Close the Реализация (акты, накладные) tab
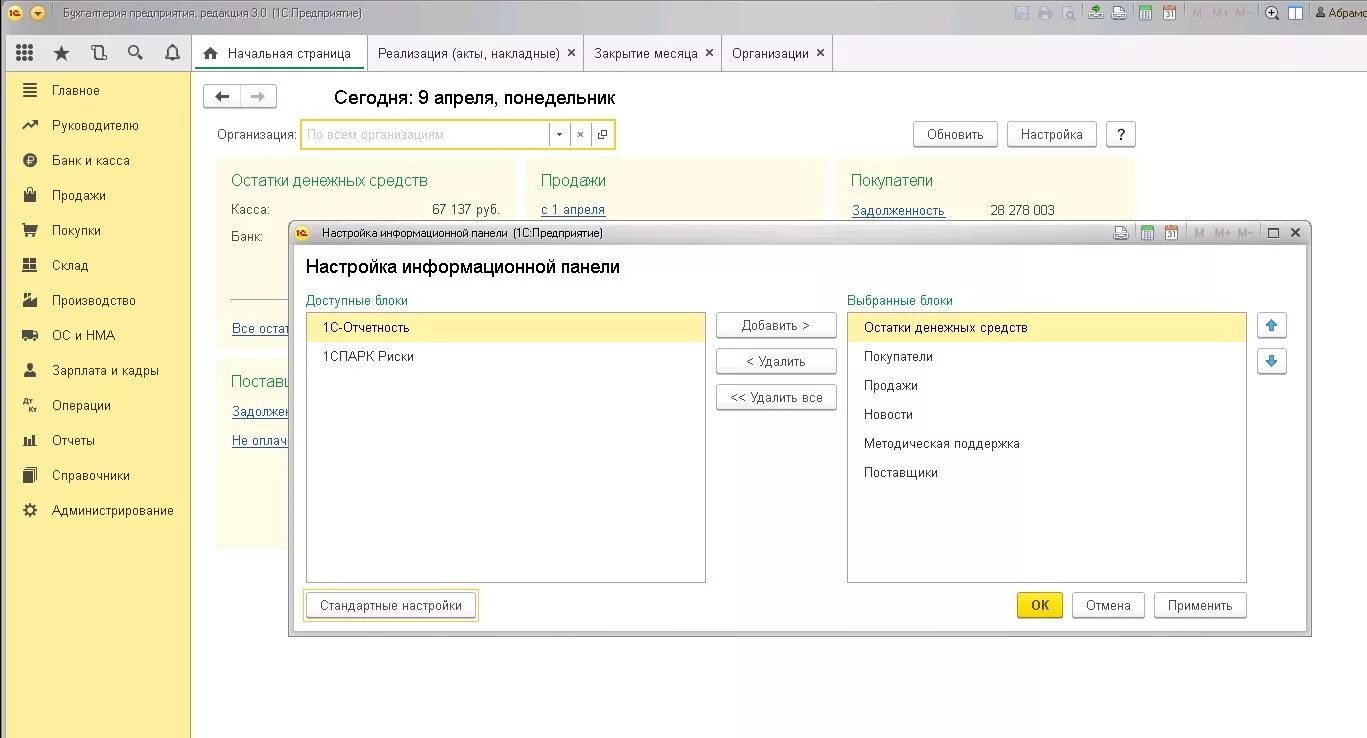Screen dimensions: 1367x738 click(571, 53)
